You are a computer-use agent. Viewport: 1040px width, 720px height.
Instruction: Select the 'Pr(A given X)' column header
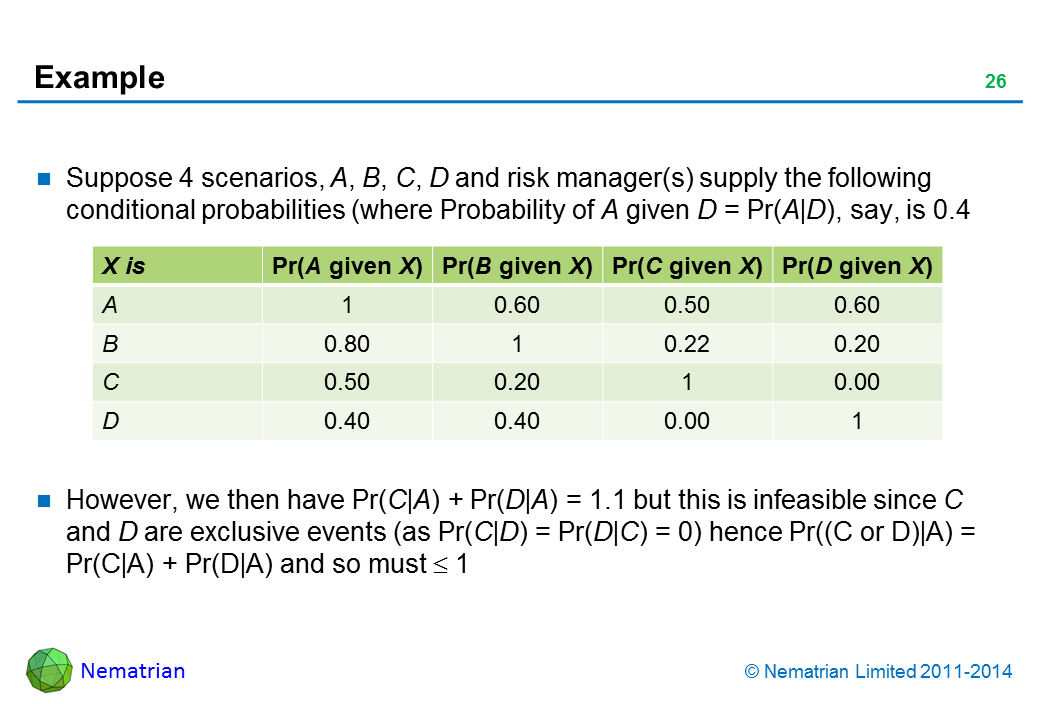(x=347, y=266)
